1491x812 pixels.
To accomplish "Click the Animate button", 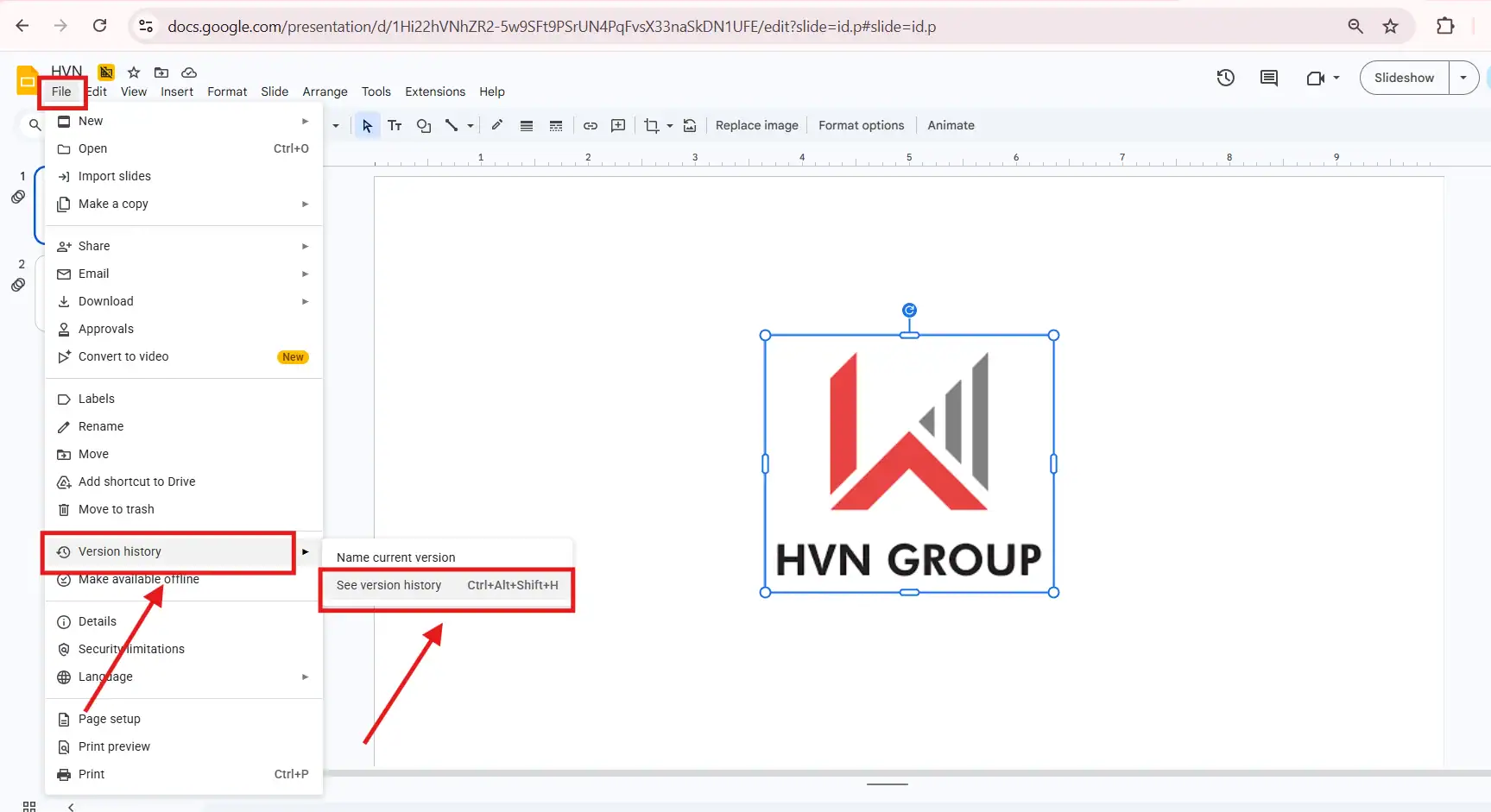I will tap(950, 125).
